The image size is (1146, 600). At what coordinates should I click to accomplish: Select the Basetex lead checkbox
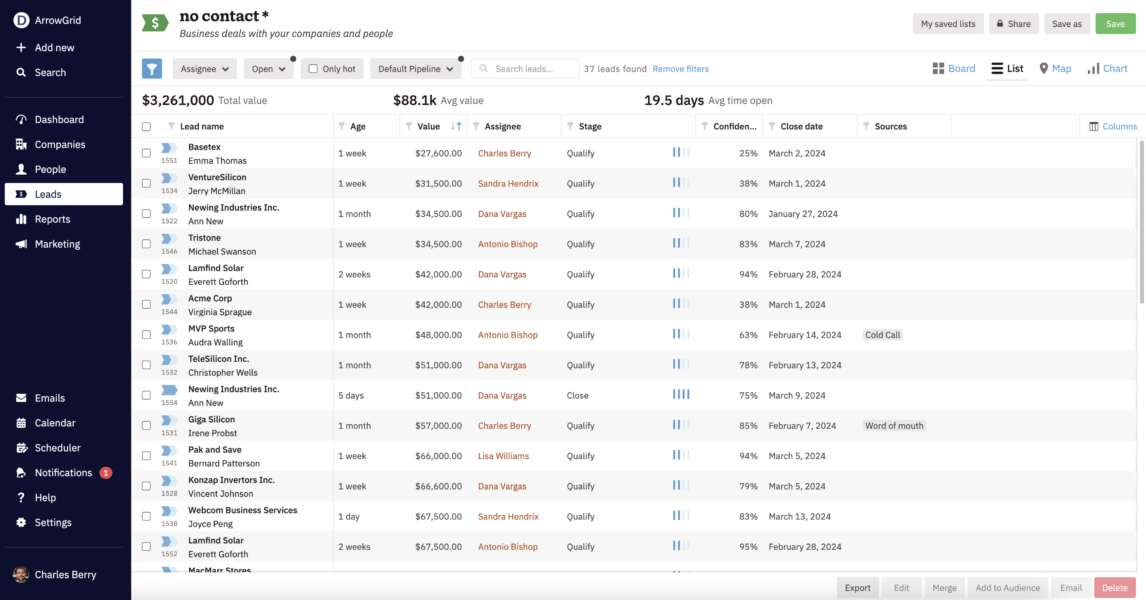coord(145,152)
